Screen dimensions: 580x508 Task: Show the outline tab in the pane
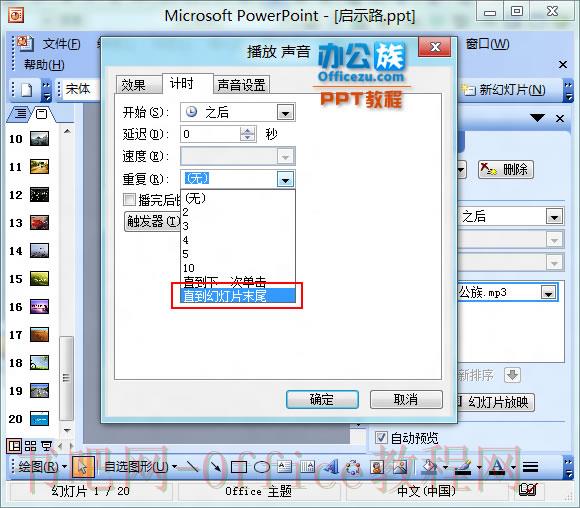pos(21,113)
